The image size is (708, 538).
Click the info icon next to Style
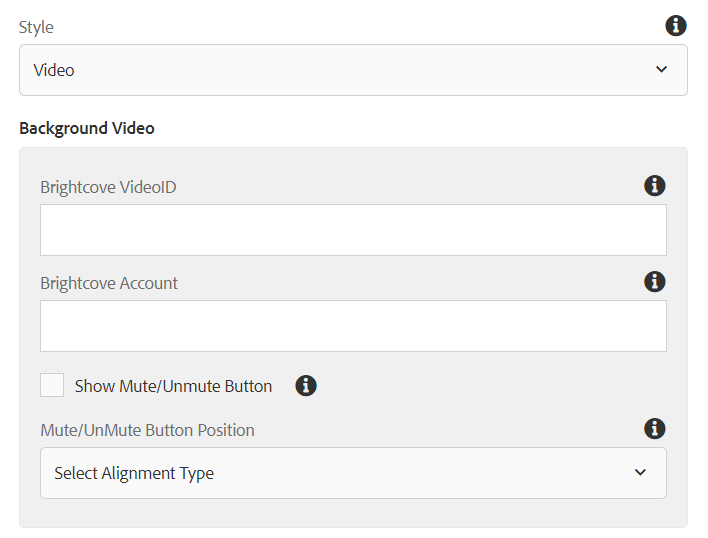coord(675,26)
